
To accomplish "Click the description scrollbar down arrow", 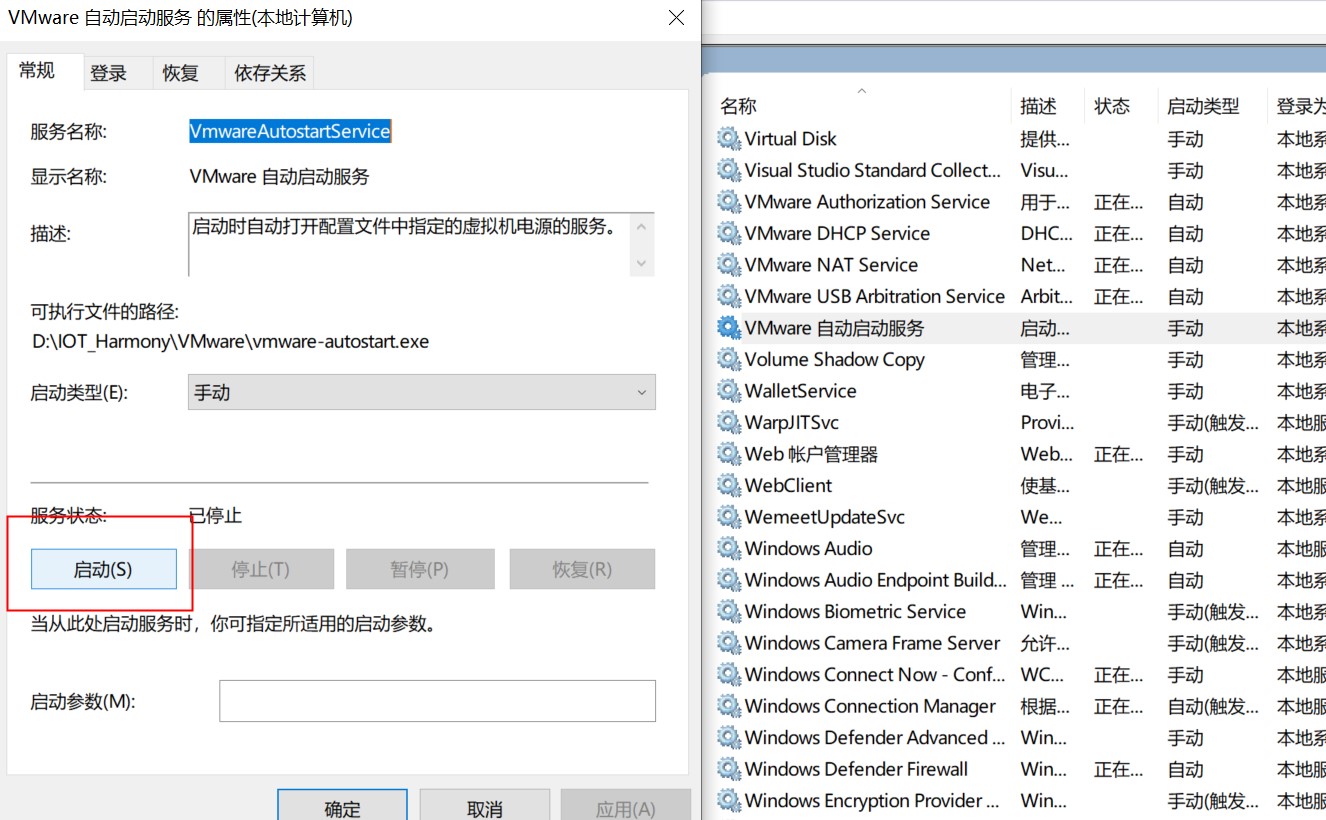I will (x=642, y=264).
